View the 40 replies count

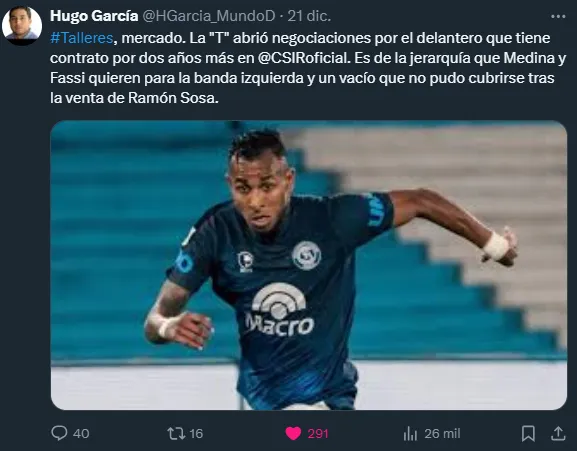coord(81,433)
